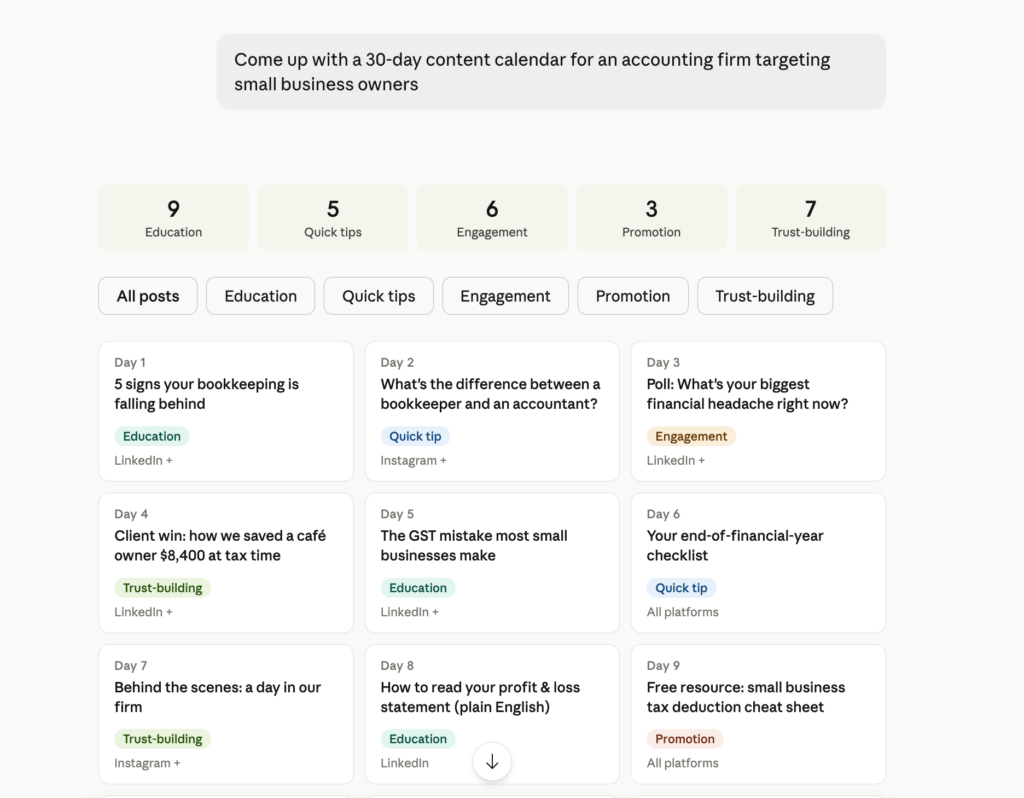The image size is (1024, 798).
Task: Expand the LinkedIn + platforms on Day 5
Action: (409, 611)
